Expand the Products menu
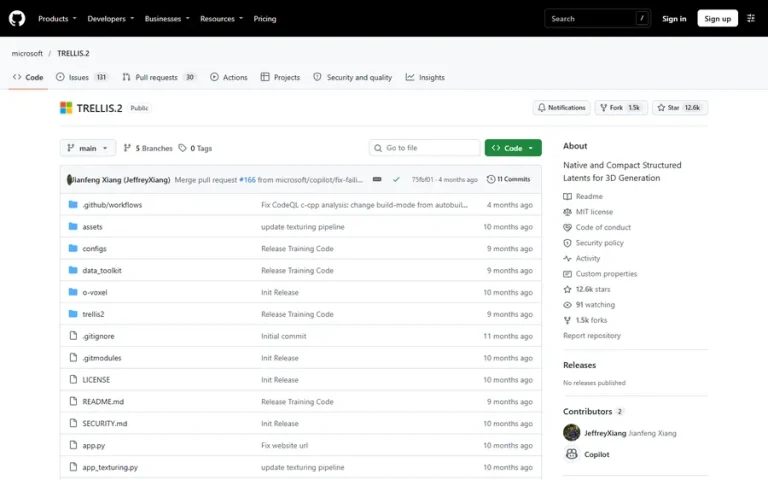The image size is (768, 480). (x=57, y=19)
